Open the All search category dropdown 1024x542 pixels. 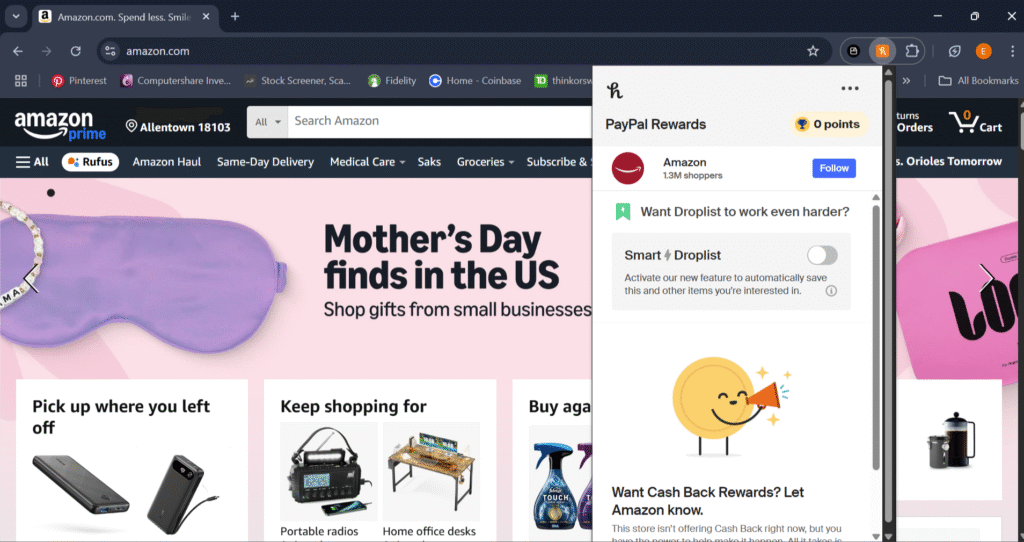click(x=267, y=121)
